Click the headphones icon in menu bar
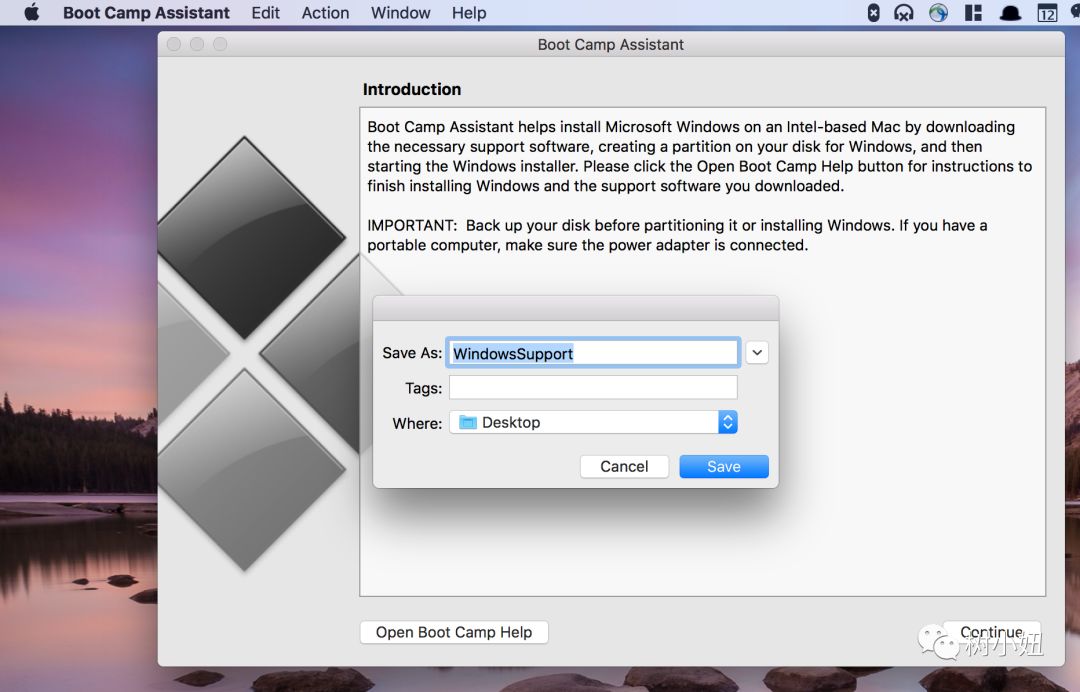 click(904, 13)
